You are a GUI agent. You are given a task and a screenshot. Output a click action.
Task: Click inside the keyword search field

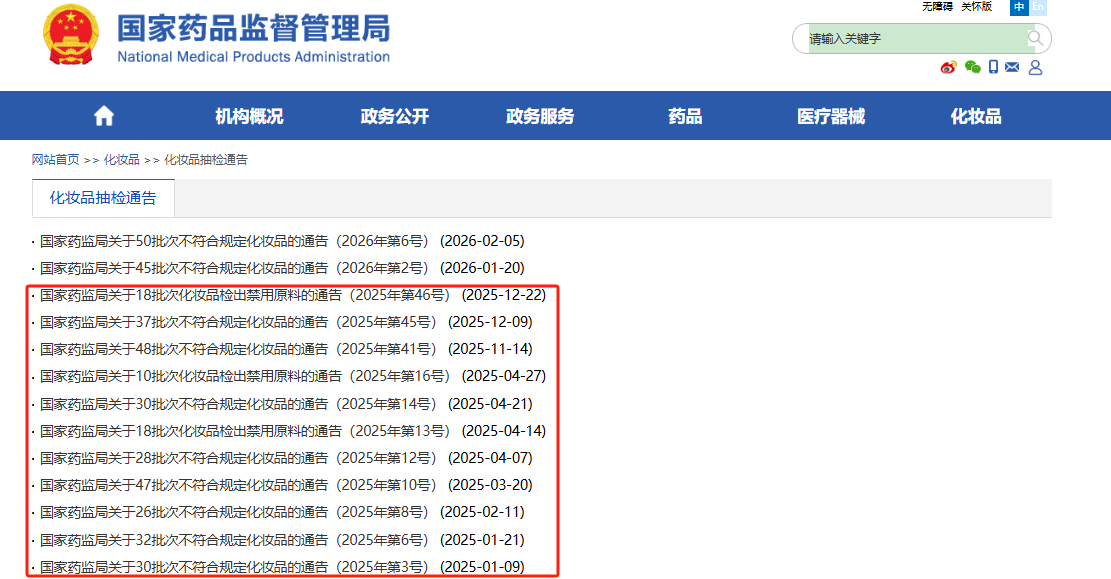900,37
